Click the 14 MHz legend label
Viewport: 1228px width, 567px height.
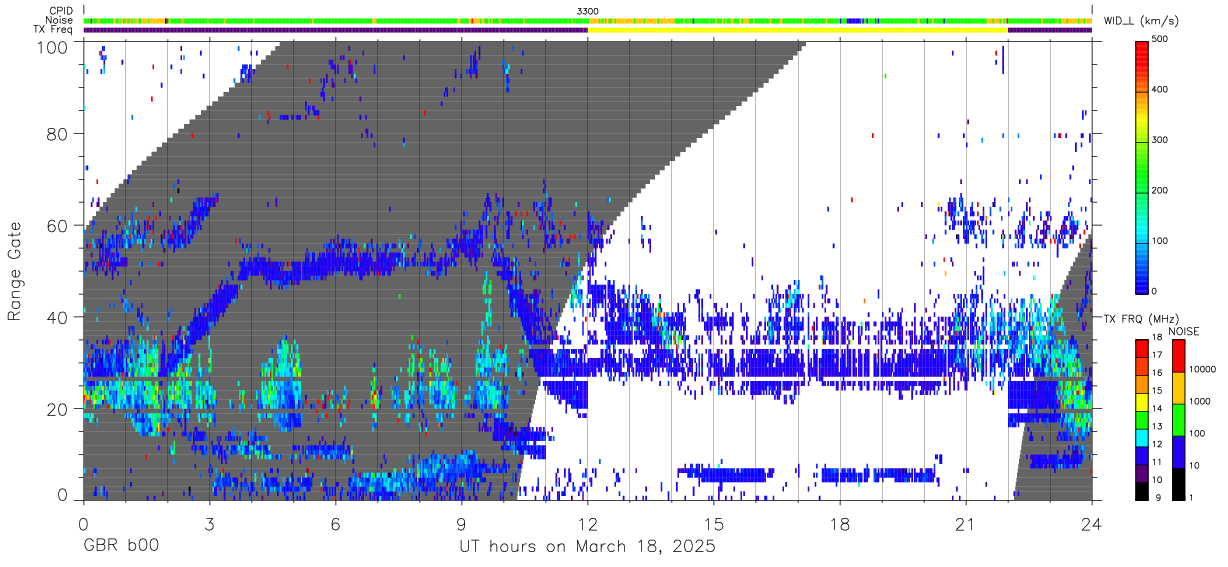click(1158, 409)
